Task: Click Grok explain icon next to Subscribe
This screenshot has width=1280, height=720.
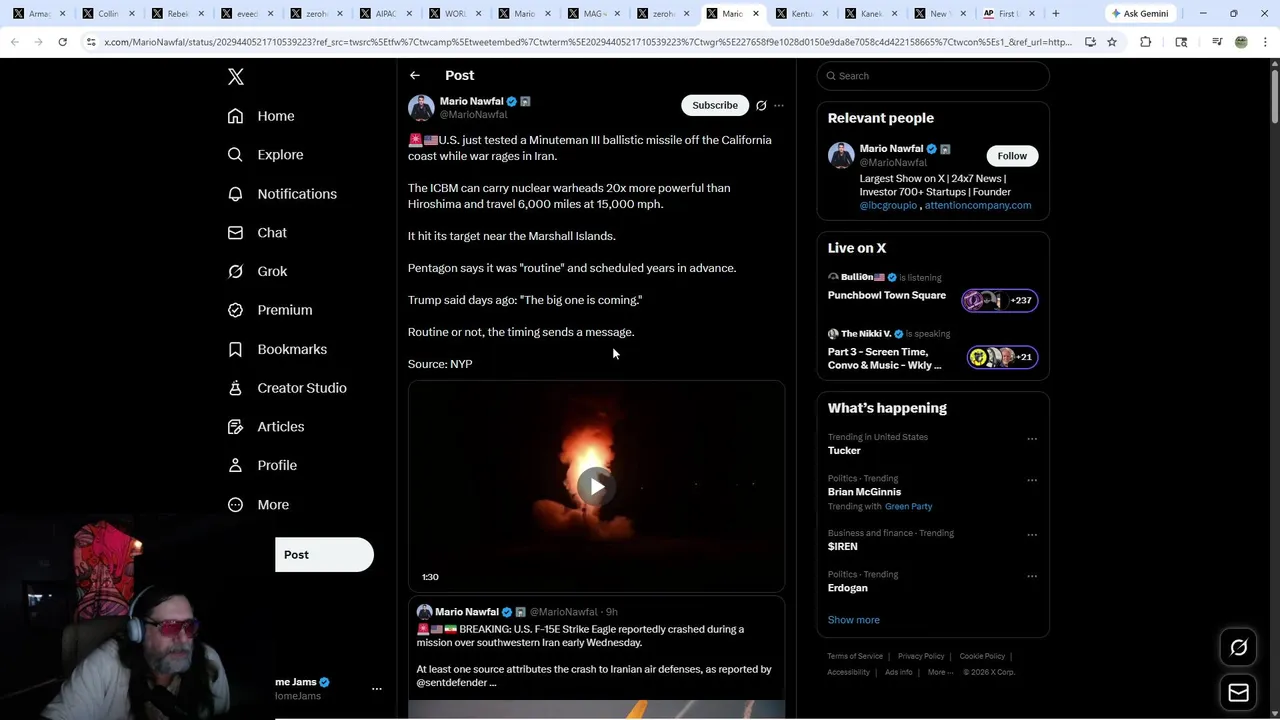Action: [x=761, y=105]
